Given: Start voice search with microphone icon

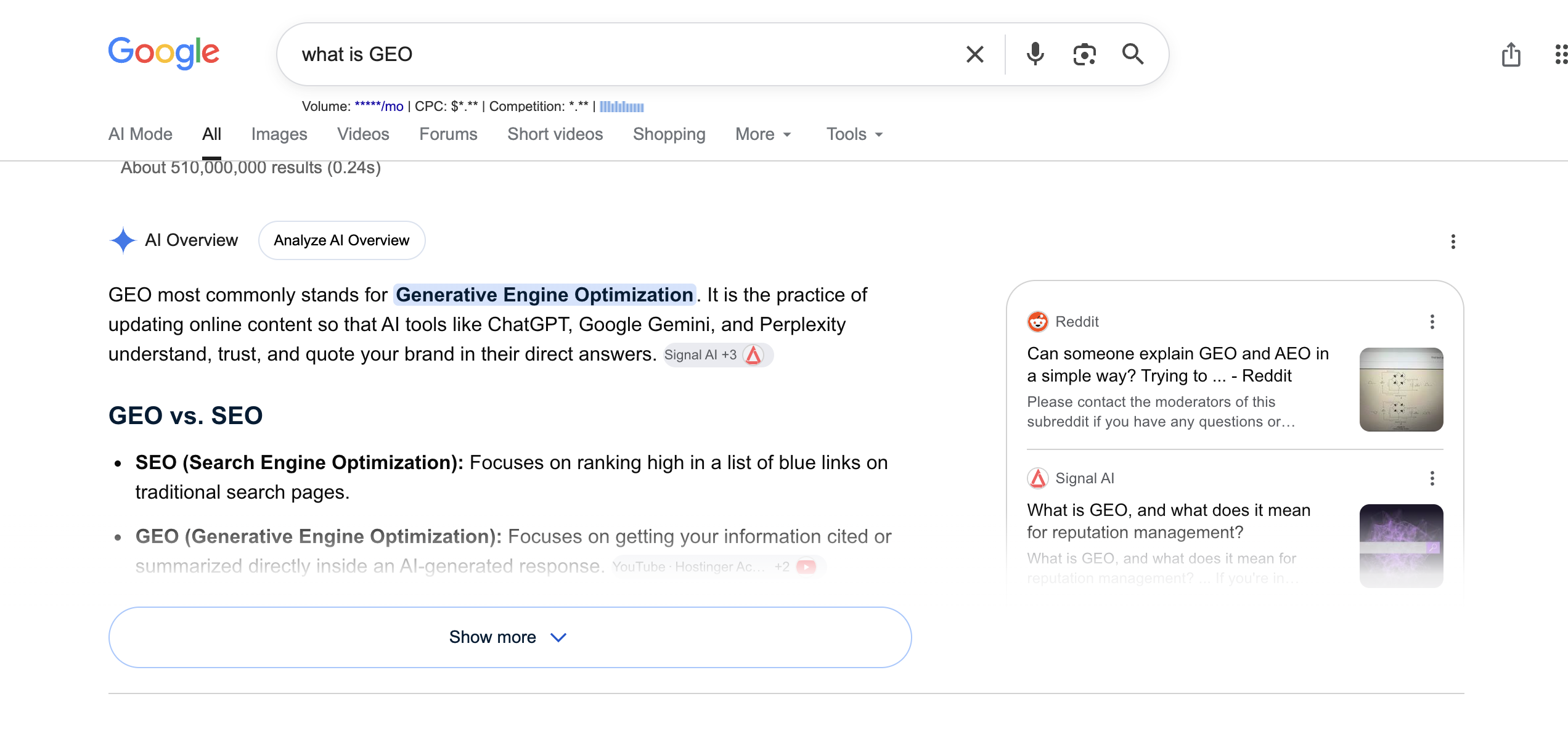Looking at the screenshot, I should [x=1035, y=54].
